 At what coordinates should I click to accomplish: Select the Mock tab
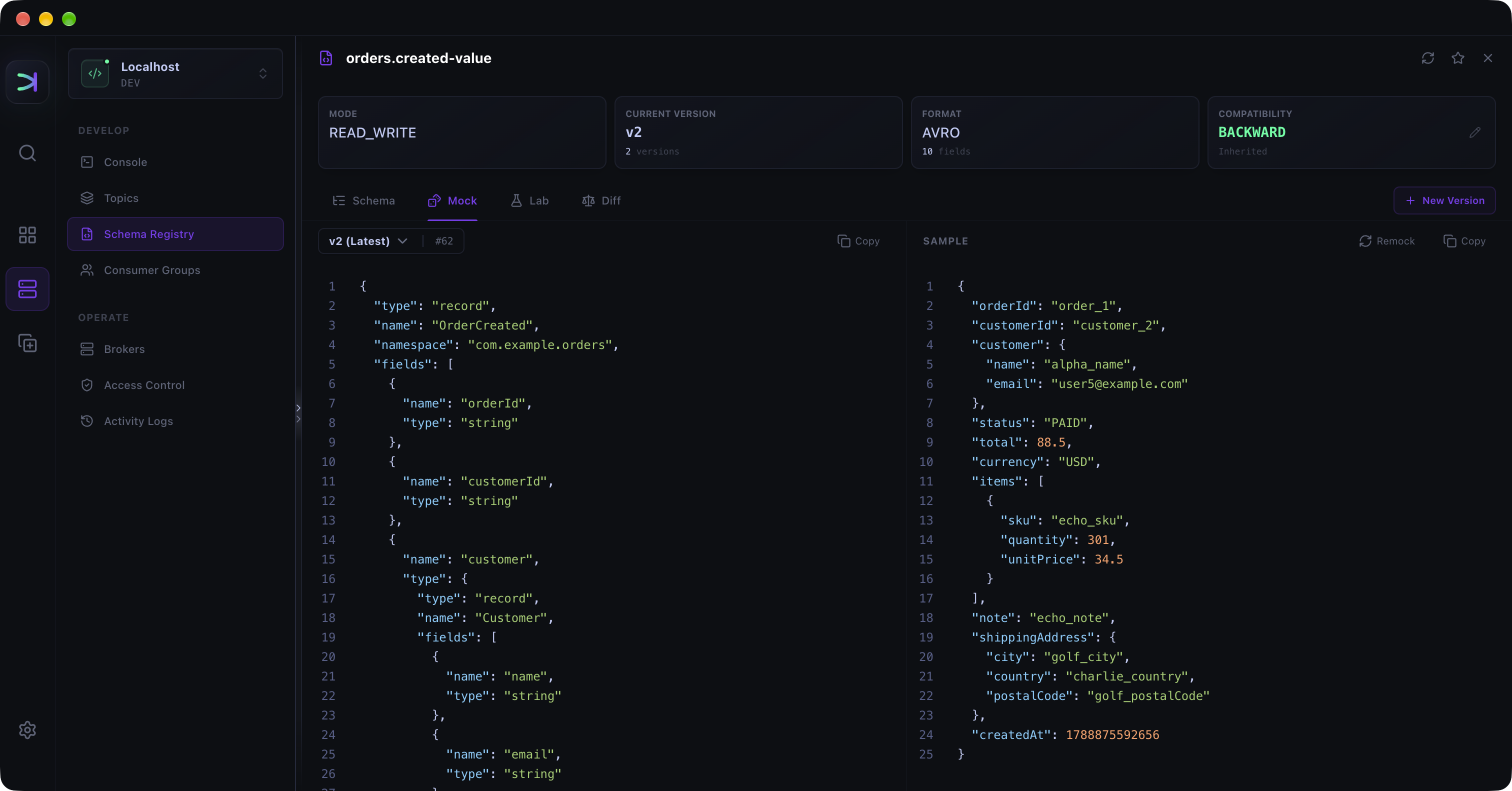[x=452, y=200]
